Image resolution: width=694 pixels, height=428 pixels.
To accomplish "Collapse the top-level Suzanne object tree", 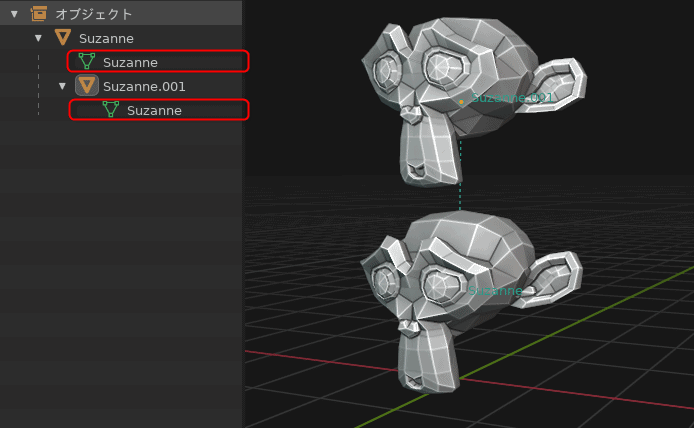I will pos(38,39).
